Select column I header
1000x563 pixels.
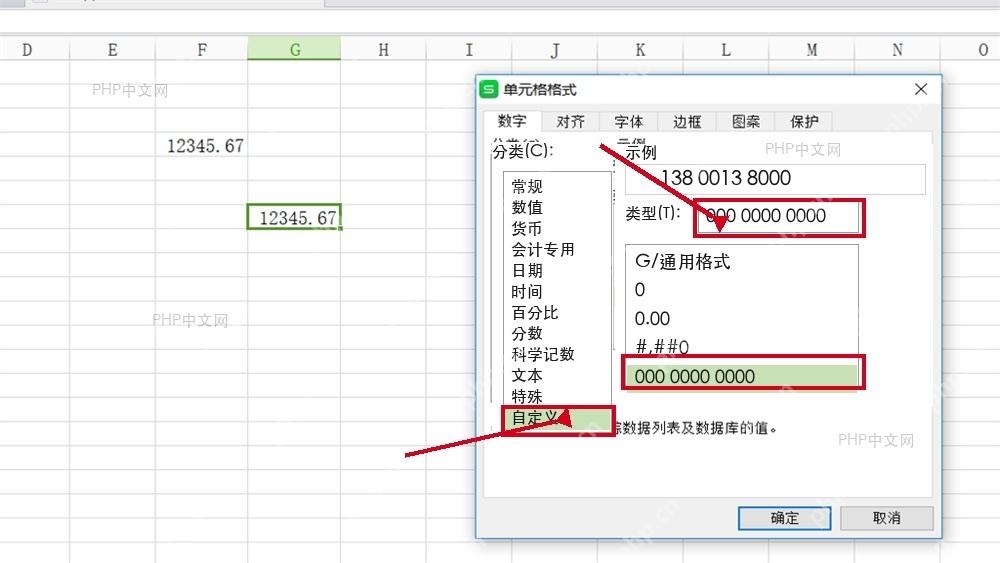(469, 50)
